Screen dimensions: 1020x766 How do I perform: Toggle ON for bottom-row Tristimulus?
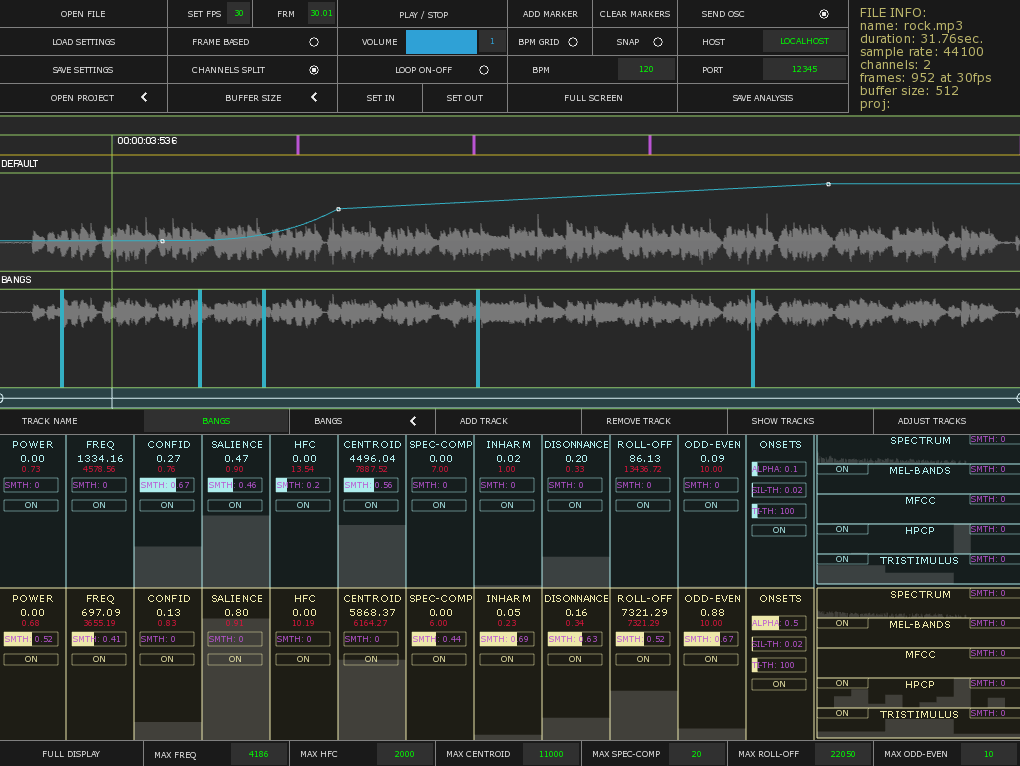click(x=842, y=713)
